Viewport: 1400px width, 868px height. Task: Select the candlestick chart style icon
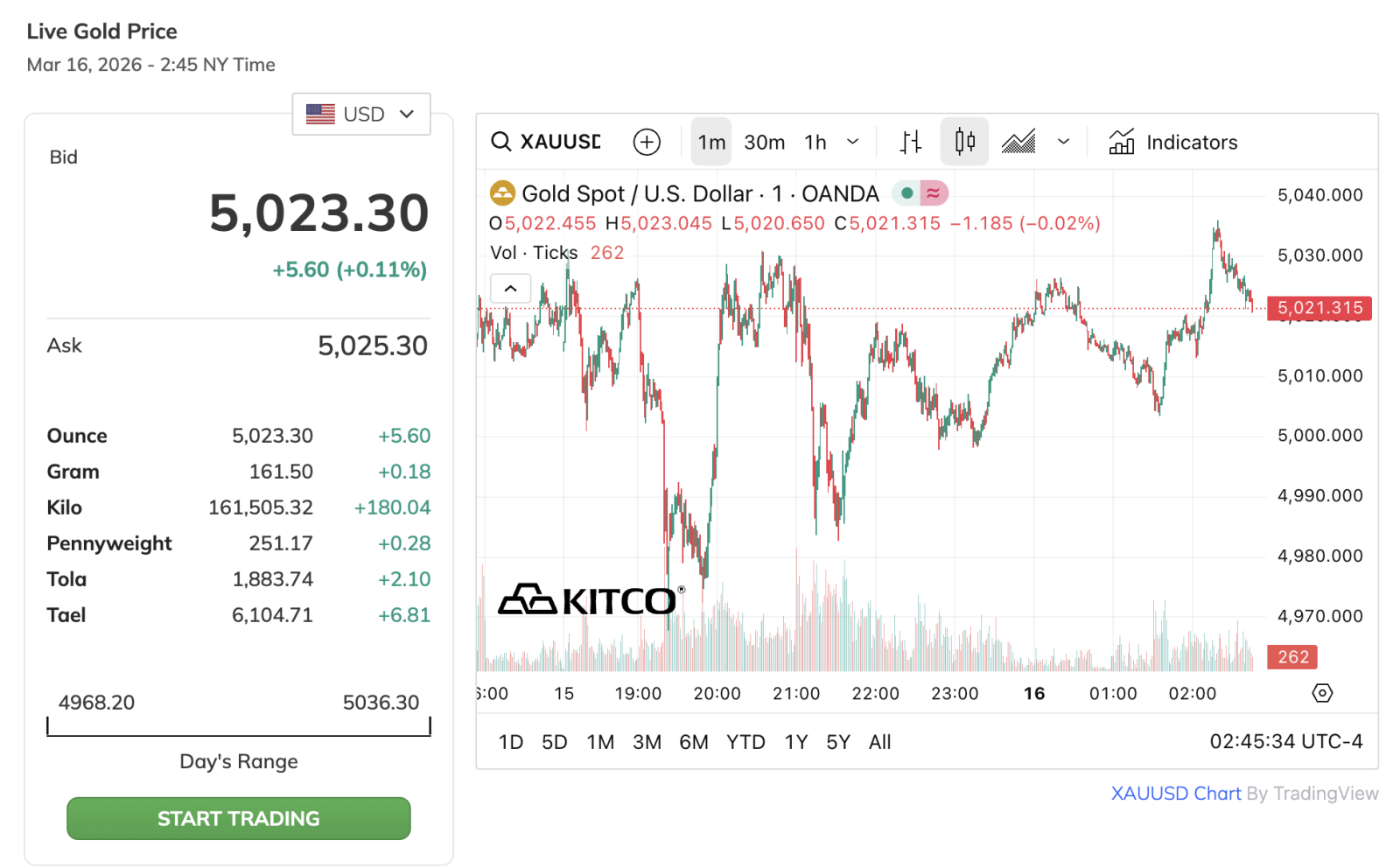tap(964, 142)
